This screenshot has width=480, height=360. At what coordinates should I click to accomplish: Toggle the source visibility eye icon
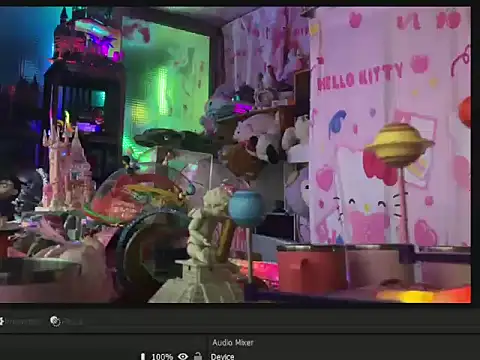183,356
